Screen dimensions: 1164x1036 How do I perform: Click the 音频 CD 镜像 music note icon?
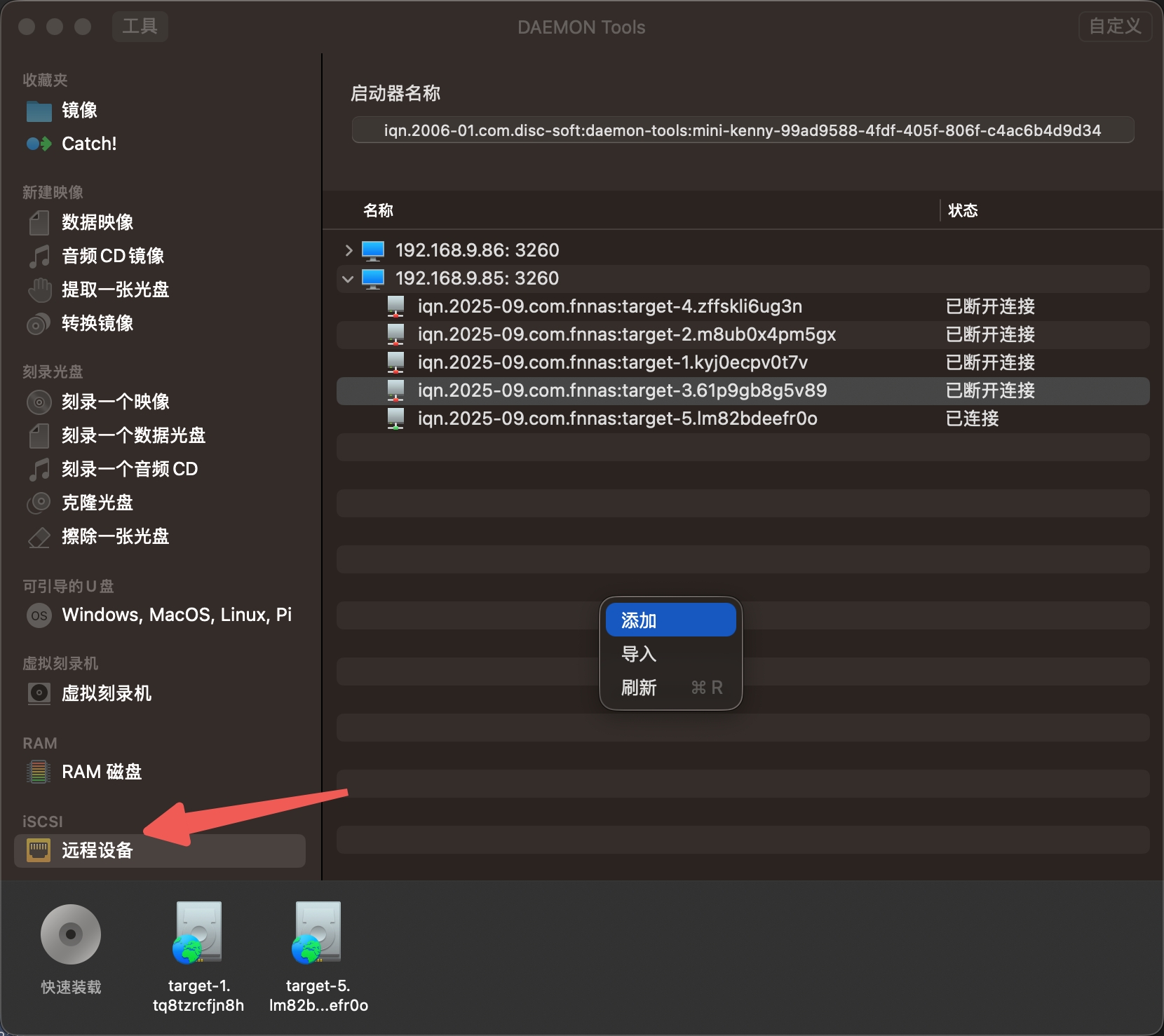(x=39, y=256)
